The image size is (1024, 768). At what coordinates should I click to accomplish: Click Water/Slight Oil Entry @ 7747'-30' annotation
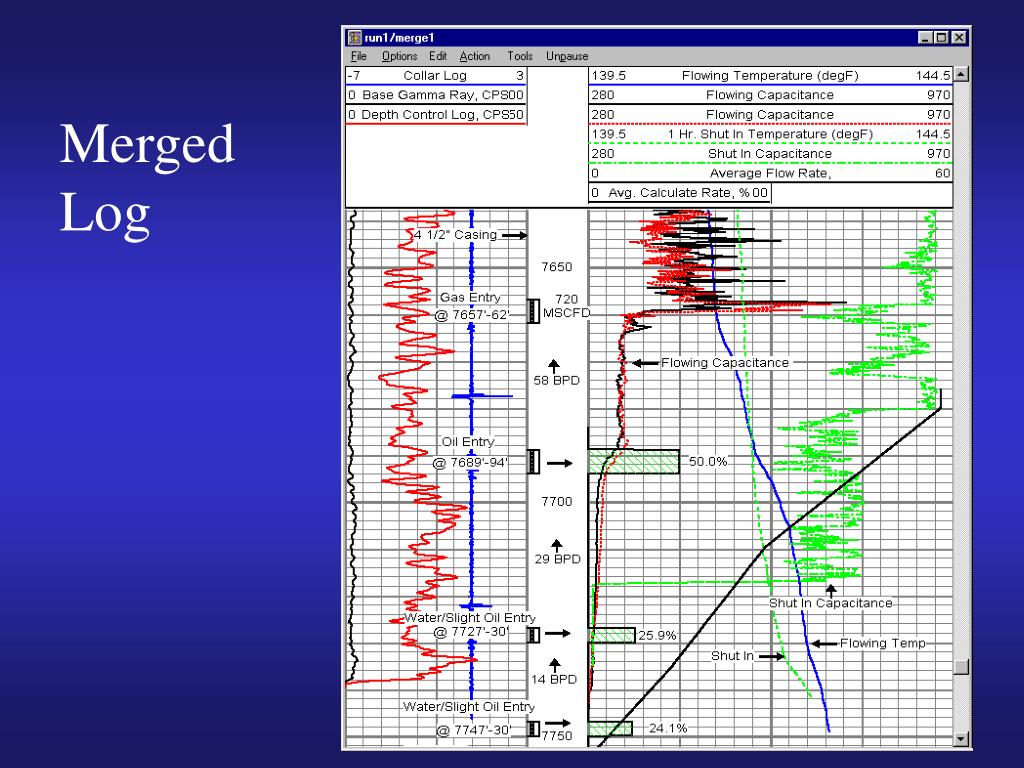pos(469,718)
